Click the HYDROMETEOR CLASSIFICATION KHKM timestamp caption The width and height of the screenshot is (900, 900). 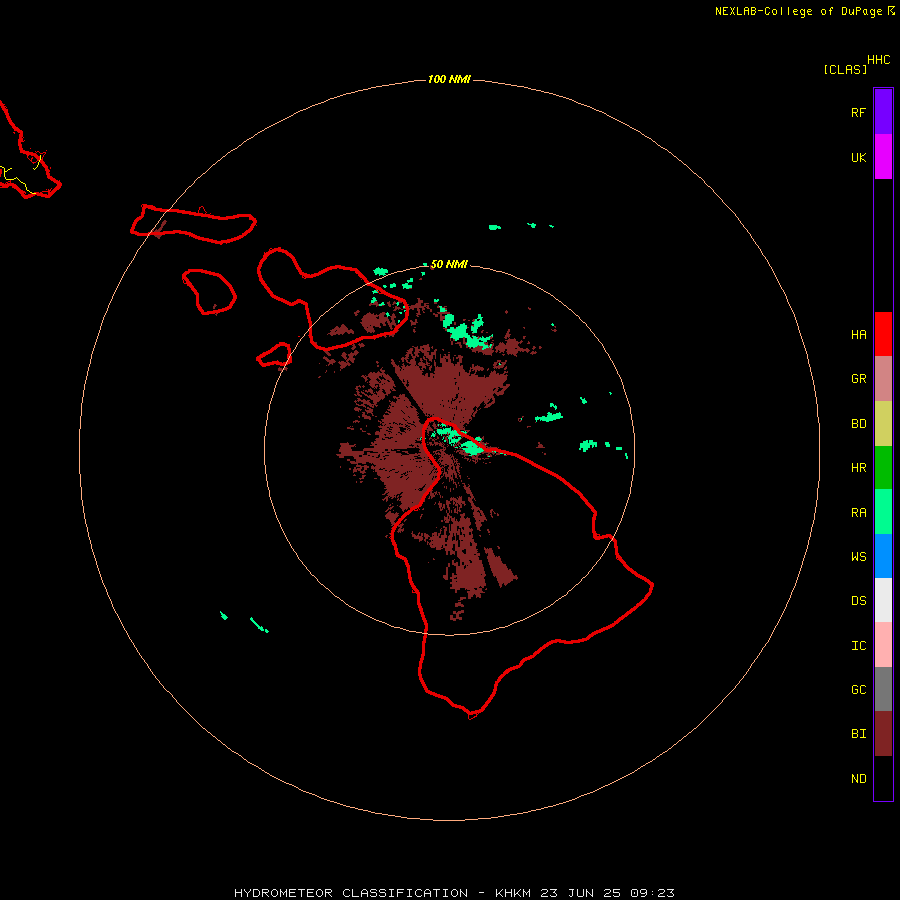[x=454, y=893]
